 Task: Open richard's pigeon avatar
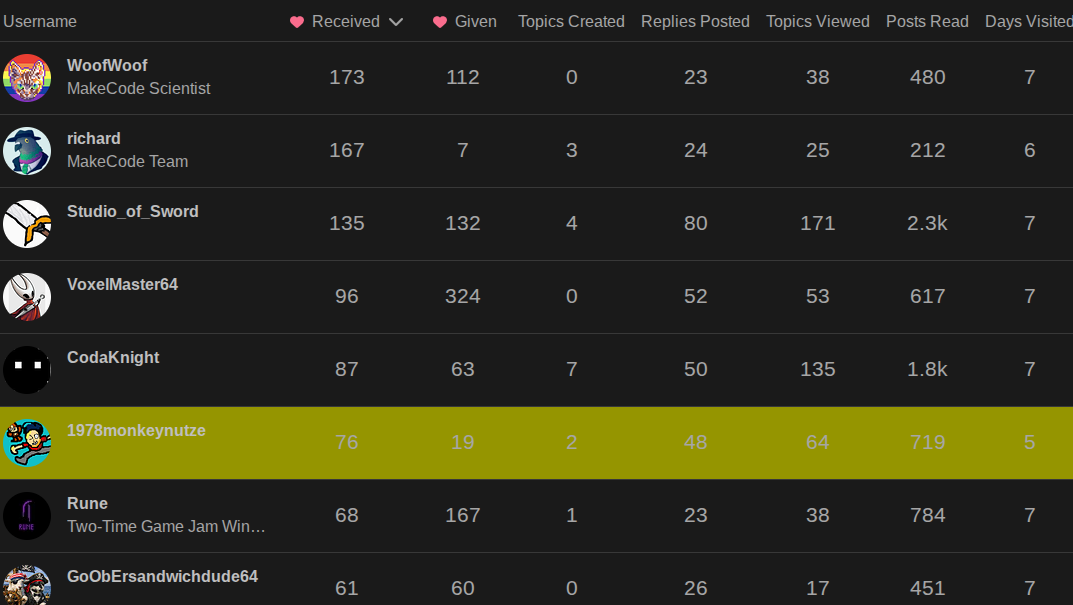27,151
